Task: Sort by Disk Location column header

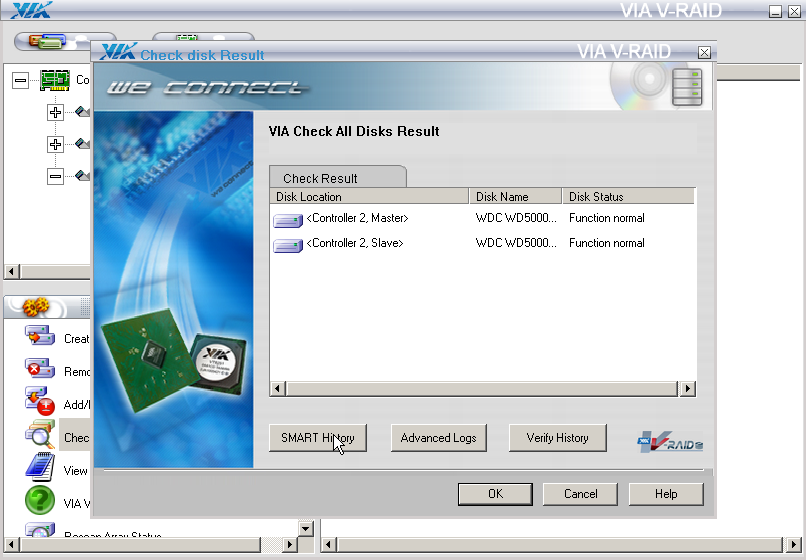Action: point(369,196)
